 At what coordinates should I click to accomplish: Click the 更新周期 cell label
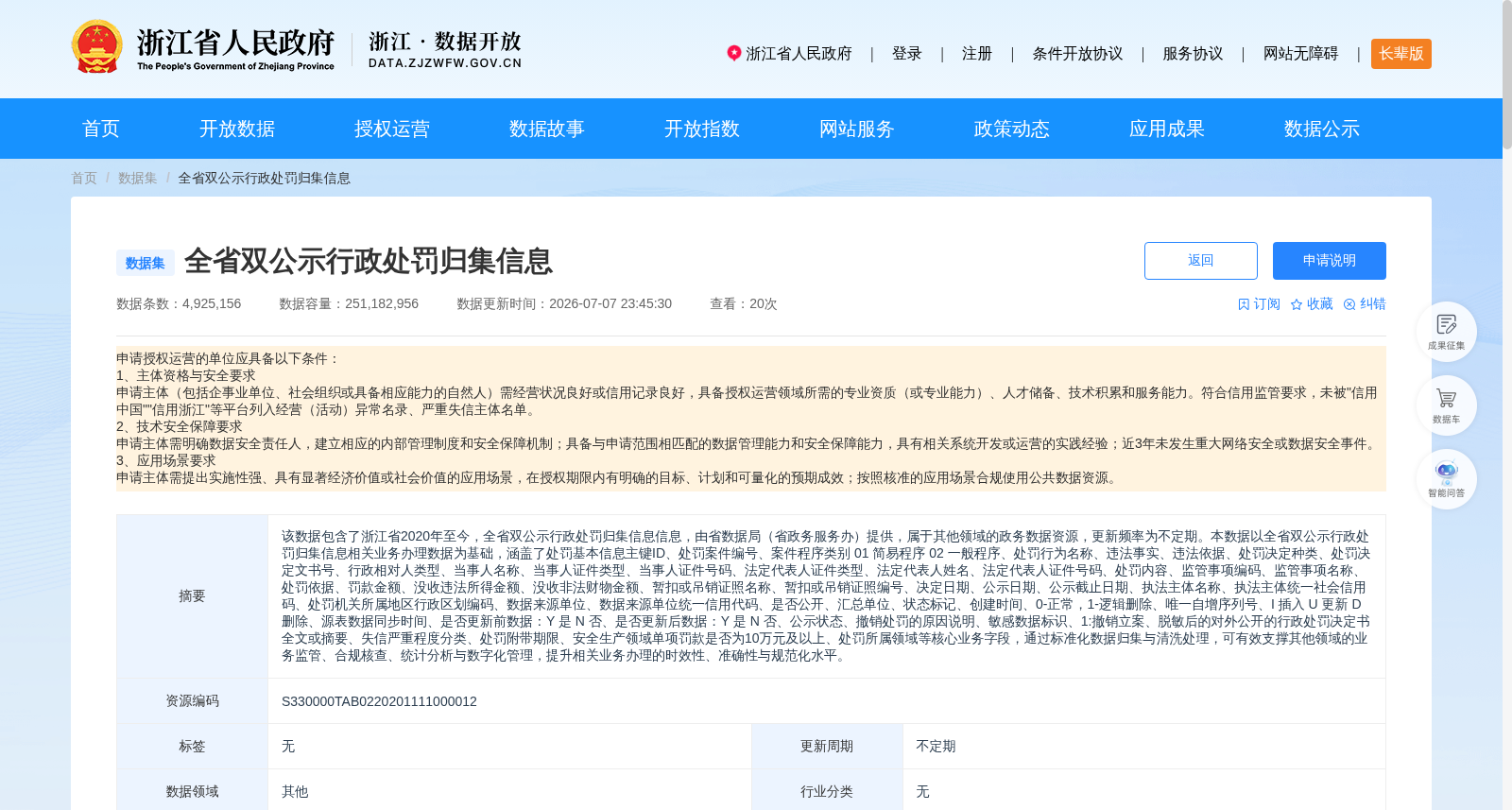pyautogui.click(x=827, y=747)
